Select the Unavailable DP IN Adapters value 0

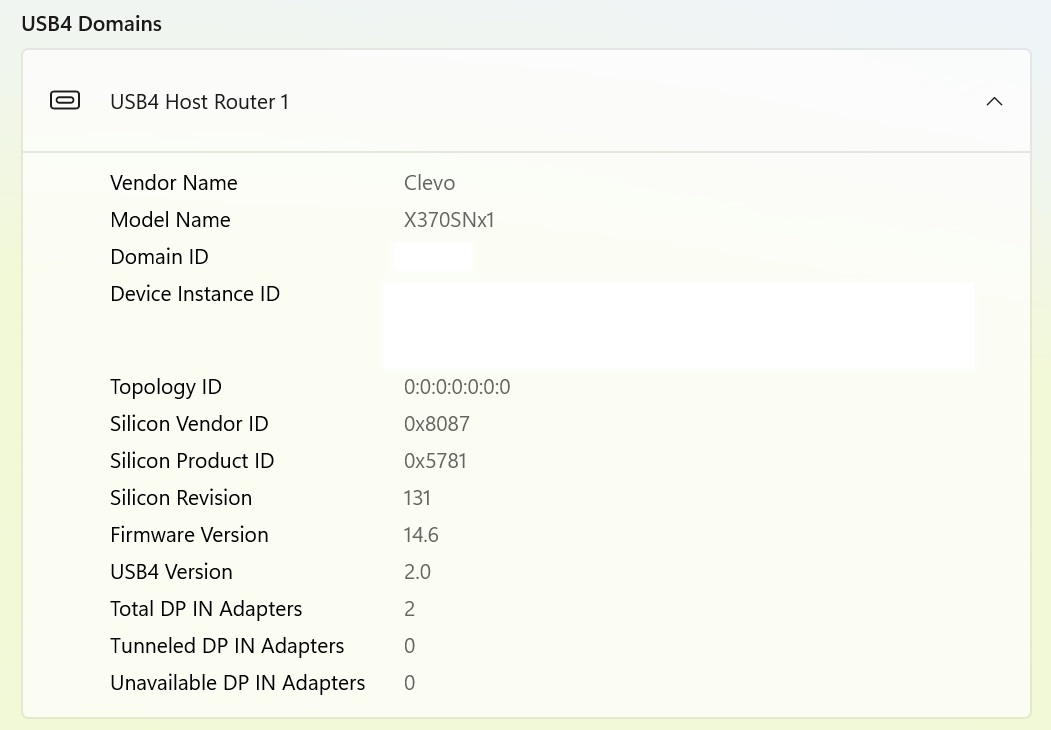pos(410,682)
